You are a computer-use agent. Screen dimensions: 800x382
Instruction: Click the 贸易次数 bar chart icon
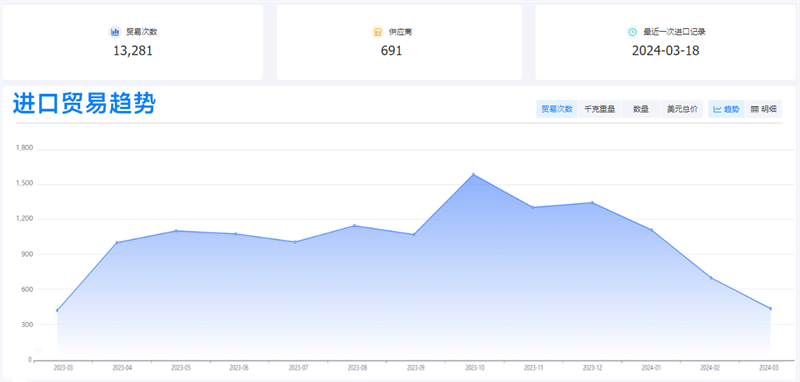tap(115, 32)
